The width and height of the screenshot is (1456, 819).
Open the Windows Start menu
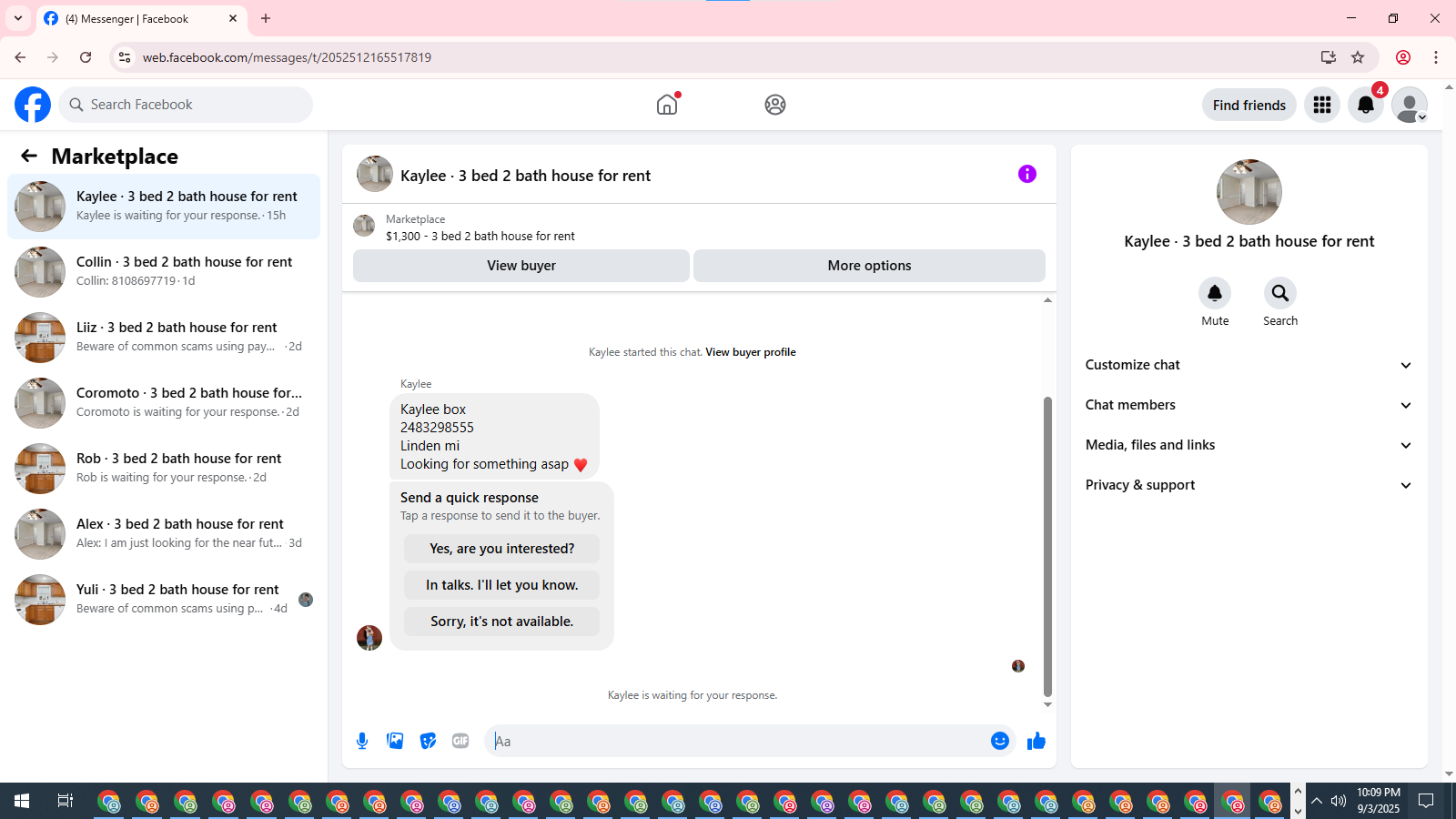tap(22, 801)
